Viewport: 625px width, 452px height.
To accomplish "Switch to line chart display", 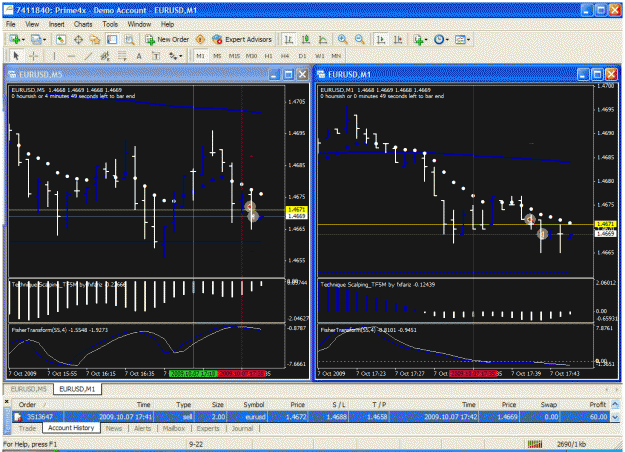I will [x=323, y=39].
